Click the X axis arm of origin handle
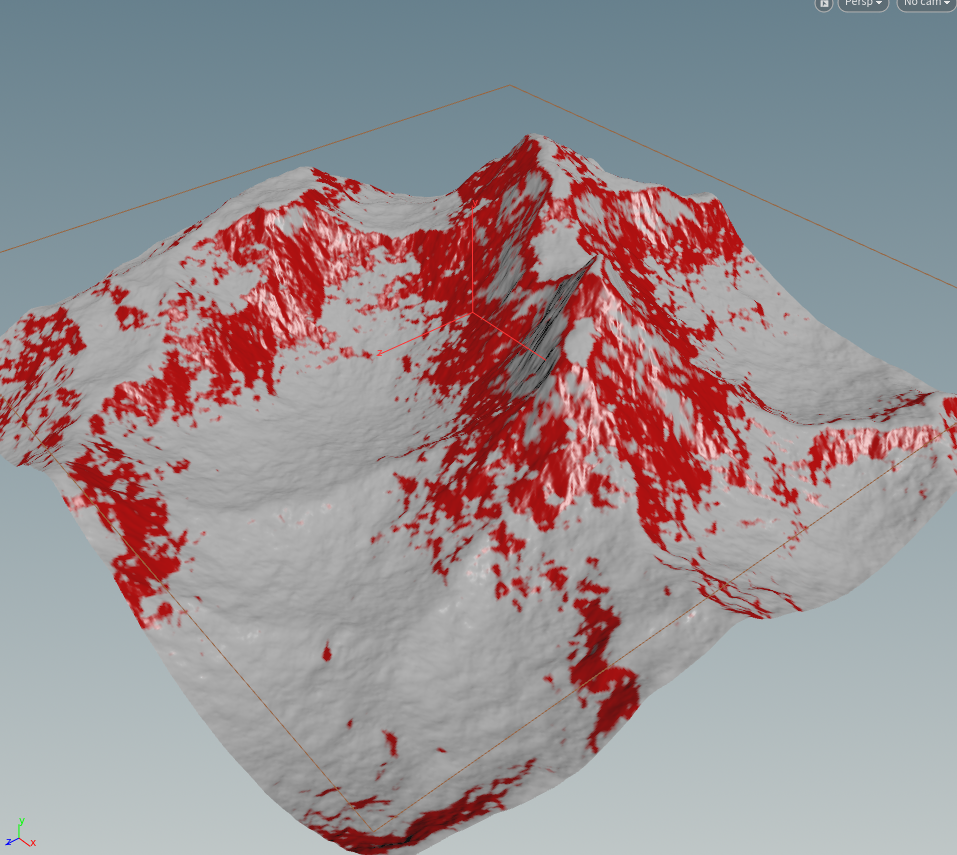The width and height of the screenshot is (957, 855). [508, 336]
